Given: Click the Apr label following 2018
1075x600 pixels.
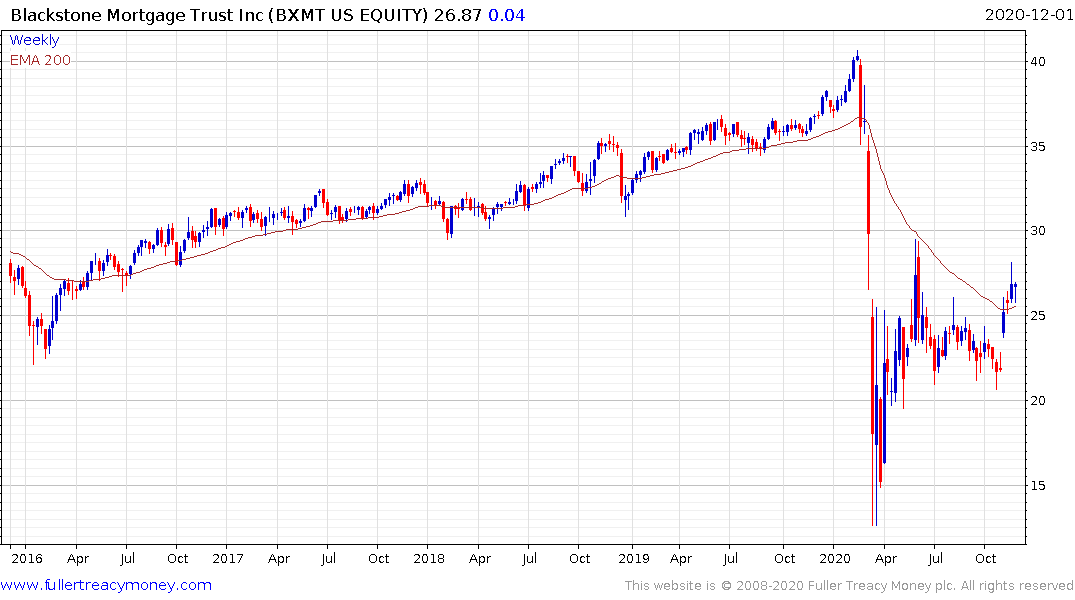Looking at the screenshot, I should tap(480, 559).
